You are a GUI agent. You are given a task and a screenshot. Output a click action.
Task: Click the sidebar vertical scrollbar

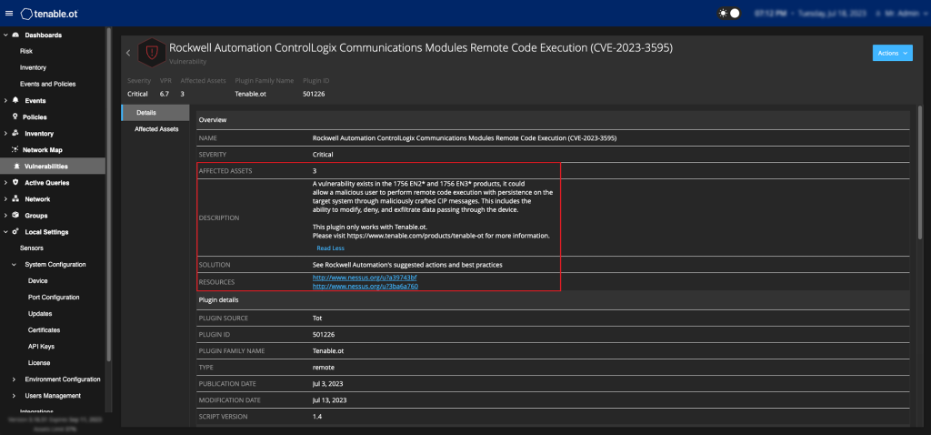(109, 196)
